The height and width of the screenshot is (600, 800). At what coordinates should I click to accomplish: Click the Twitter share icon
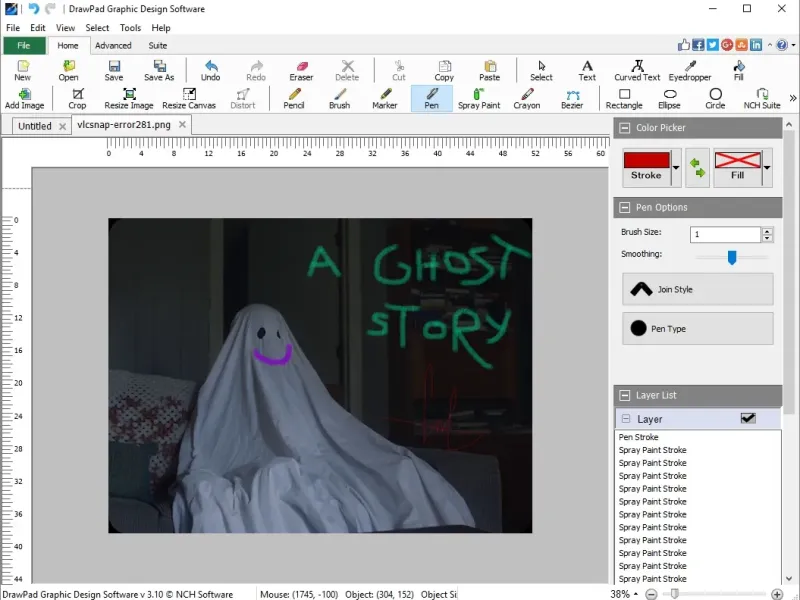pyautogui.click(x=712, y=45)
